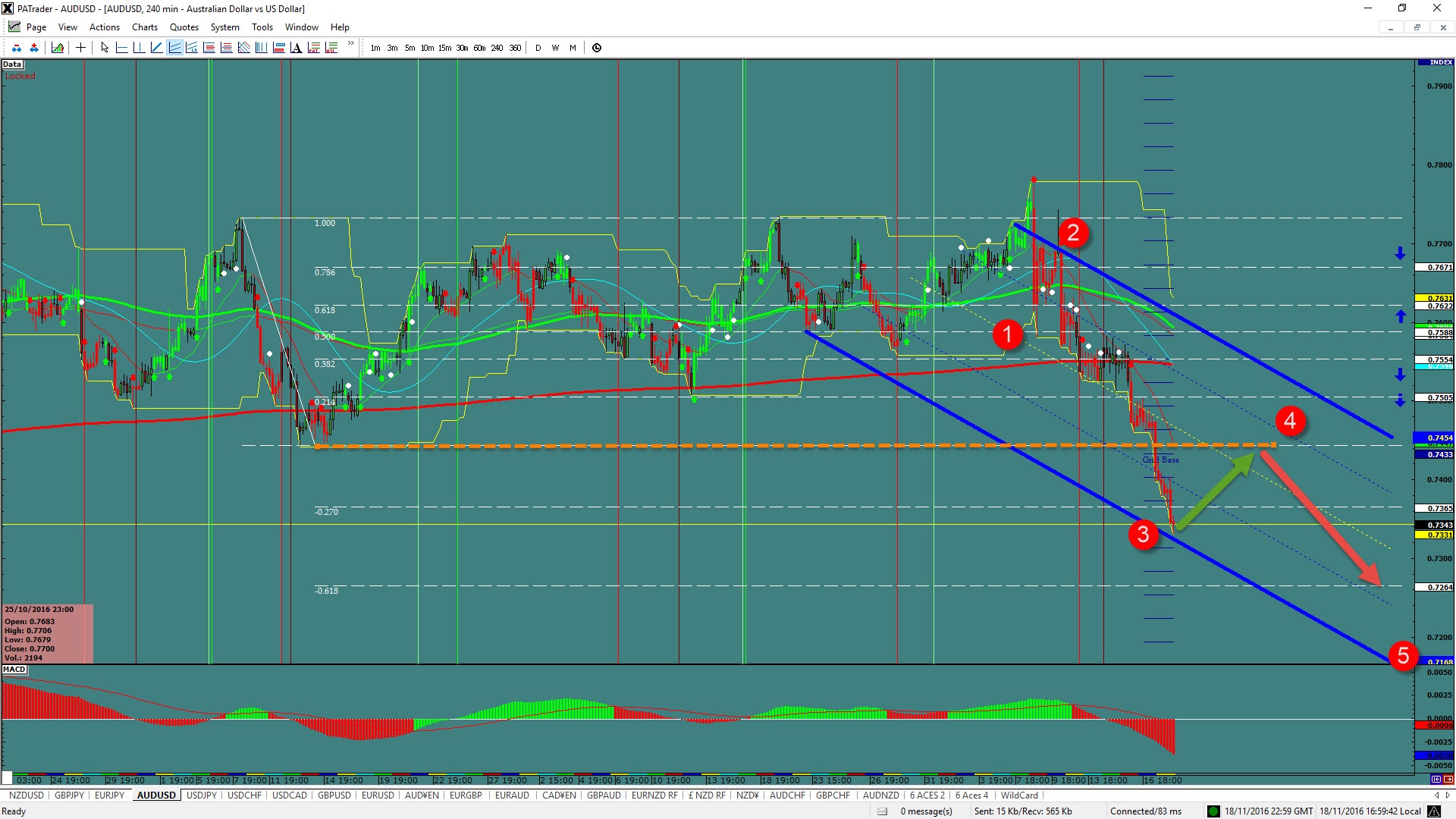Switch chart to 60m timeframe
Image resolution: width=1456 pixels, height=819 pixels.
[479, 48]
